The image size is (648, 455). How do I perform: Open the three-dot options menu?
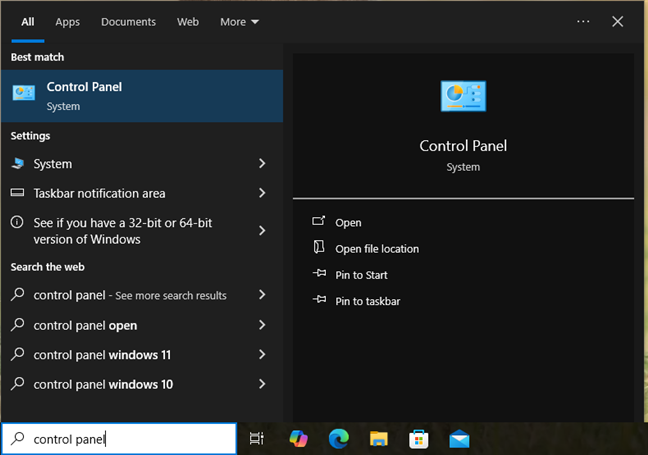pyautogui.click(x=583, y=21)
